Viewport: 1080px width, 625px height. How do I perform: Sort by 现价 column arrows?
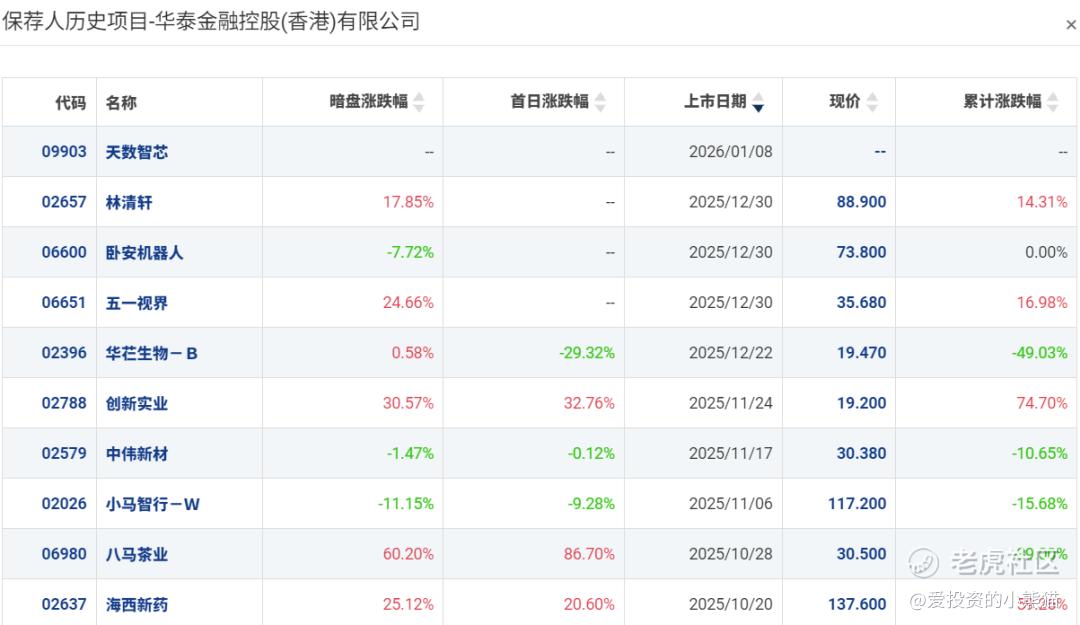click(872, 102)
